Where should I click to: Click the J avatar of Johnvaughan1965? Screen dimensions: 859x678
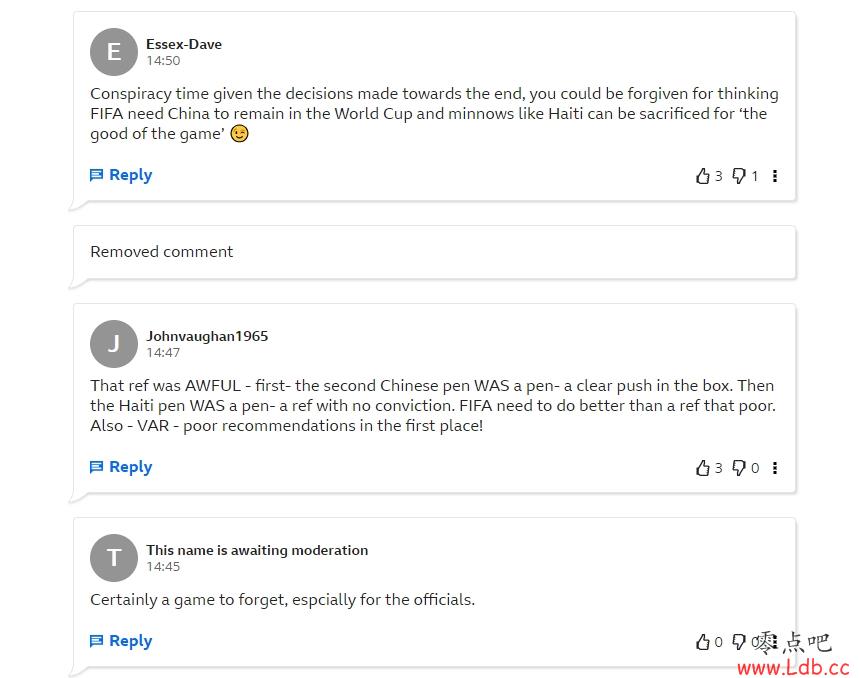click(114, 344)
